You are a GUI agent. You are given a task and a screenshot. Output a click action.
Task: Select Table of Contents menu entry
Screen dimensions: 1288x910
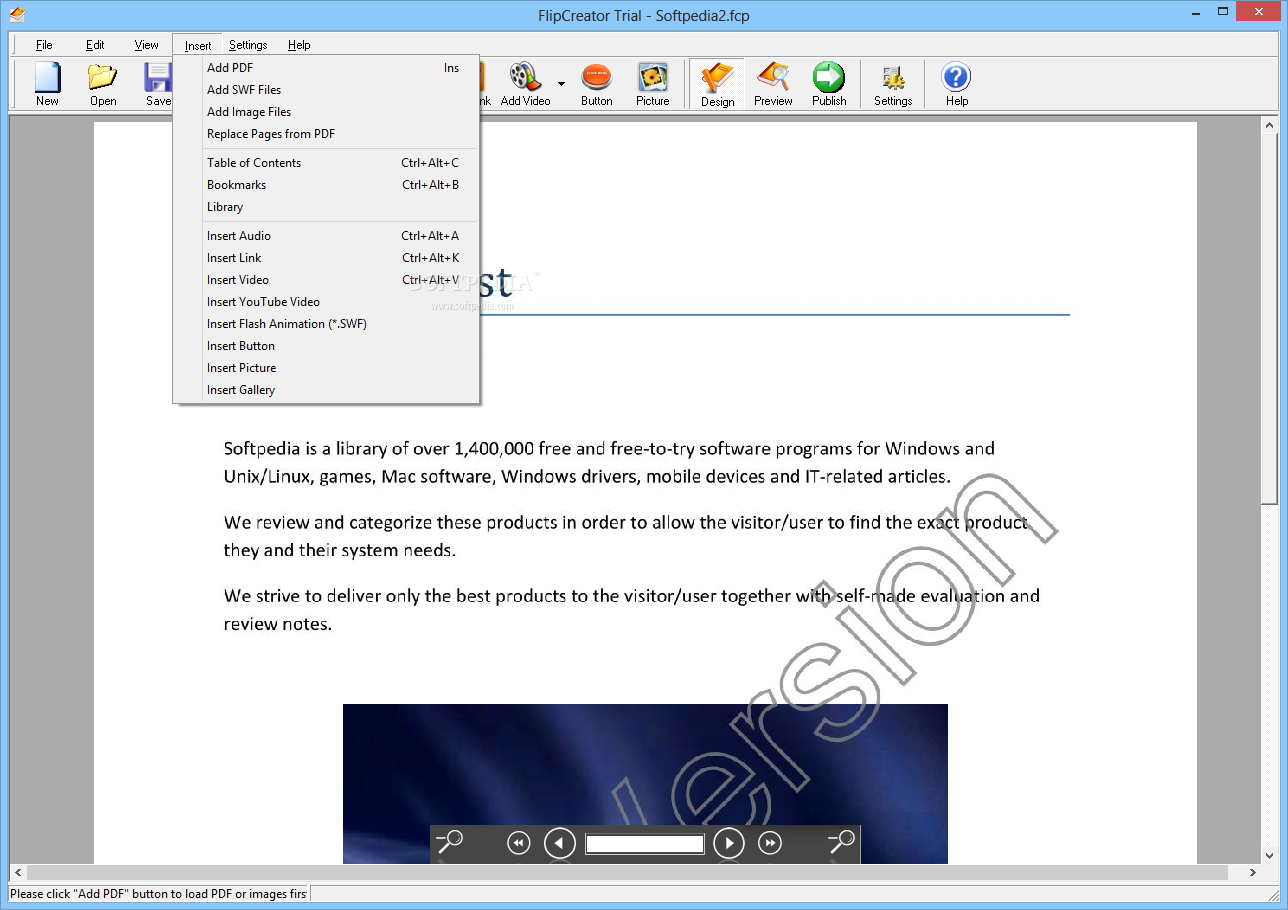[326, 163]
